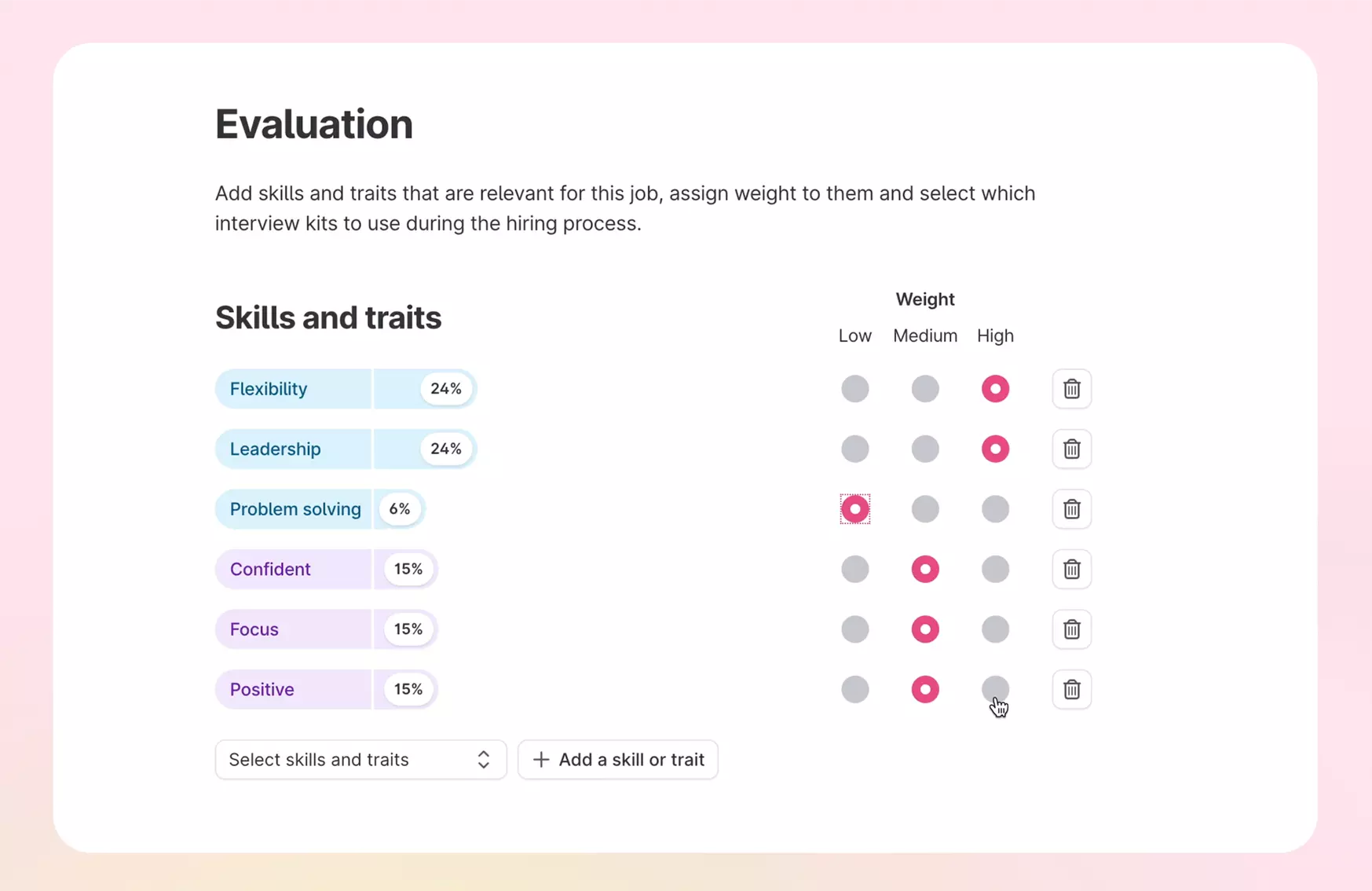Delete the Positive trait with trash icon
The height and width of the screenshot is (891, 1372).
1071,689
